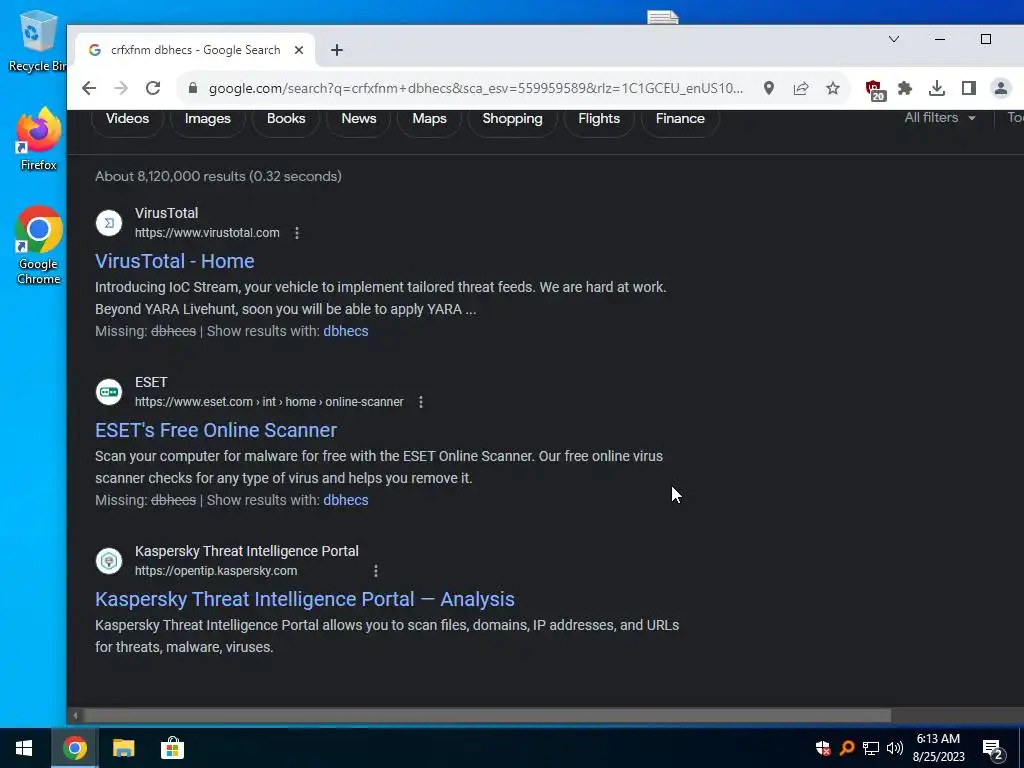Click the https://opentip.kaspersky.com URL text
The image size is (1024, 768).
click(x=216, y=571)
